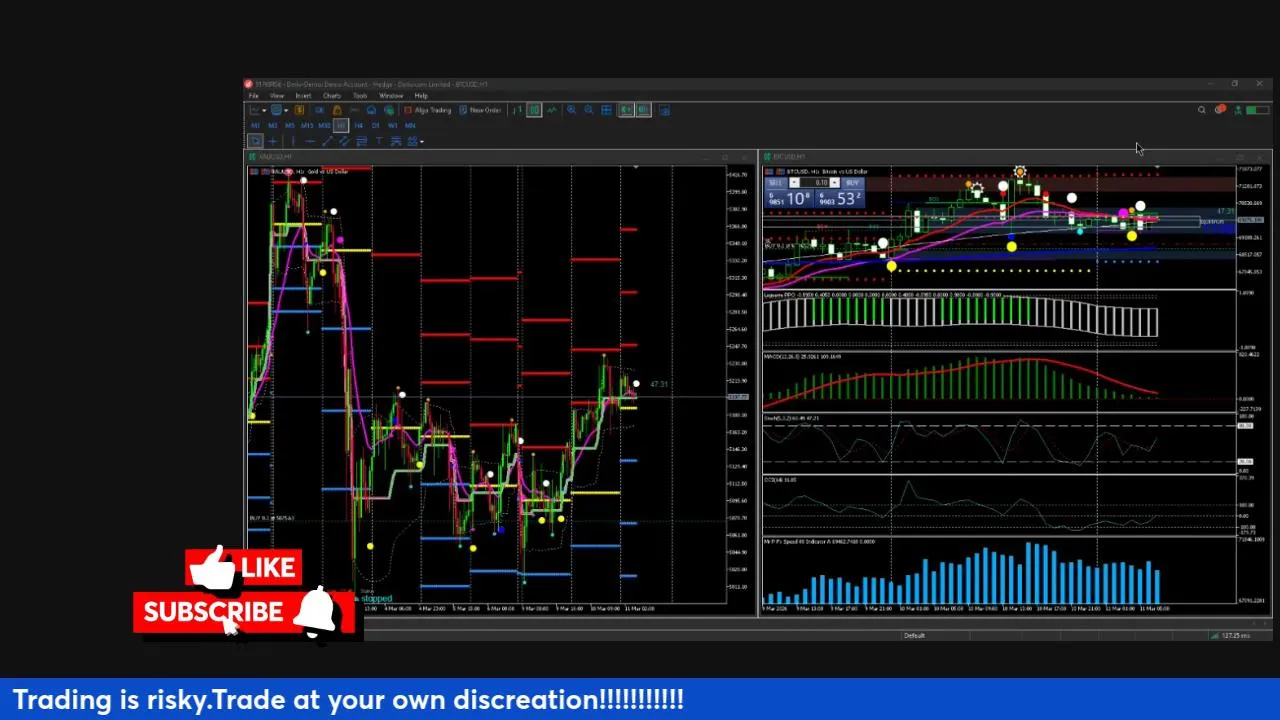
Task: Click the green globe toolbar icon
Action: pyautogui.click(x=389, y=110)
